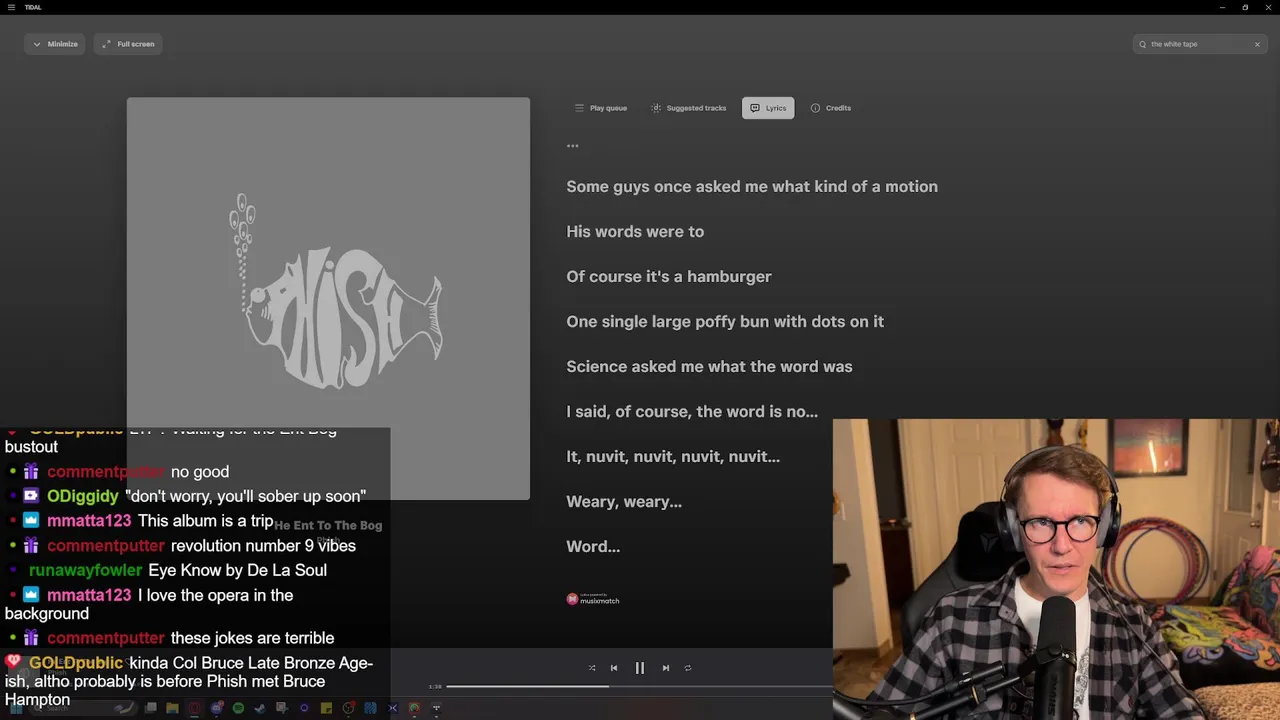This screenshot has width=1280, height=720.
Task: Open File Explorer from the taskbar
Action: 172,708
